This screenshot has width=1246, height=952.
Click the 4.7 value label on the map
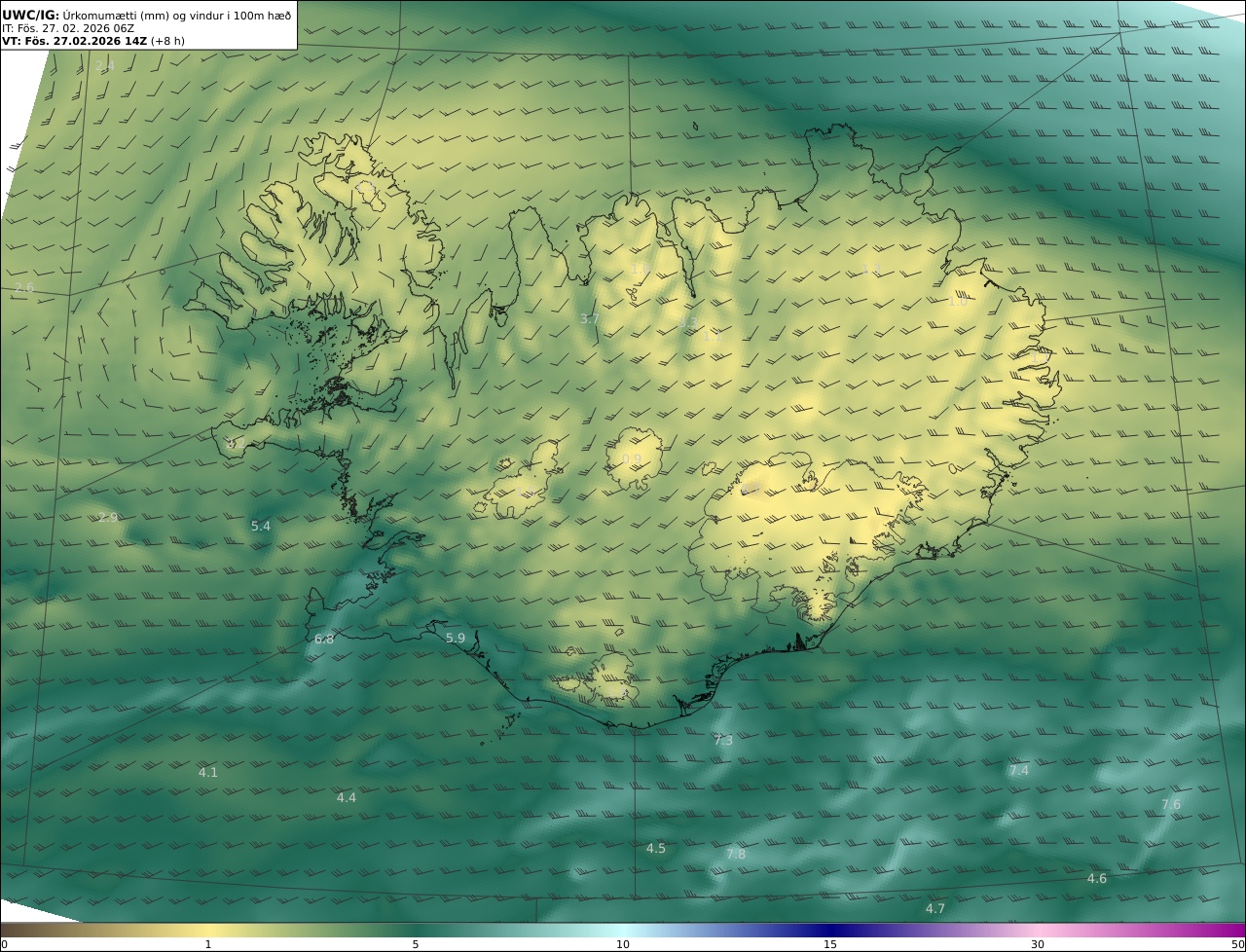pyautogui.click(x=935, y=909)
